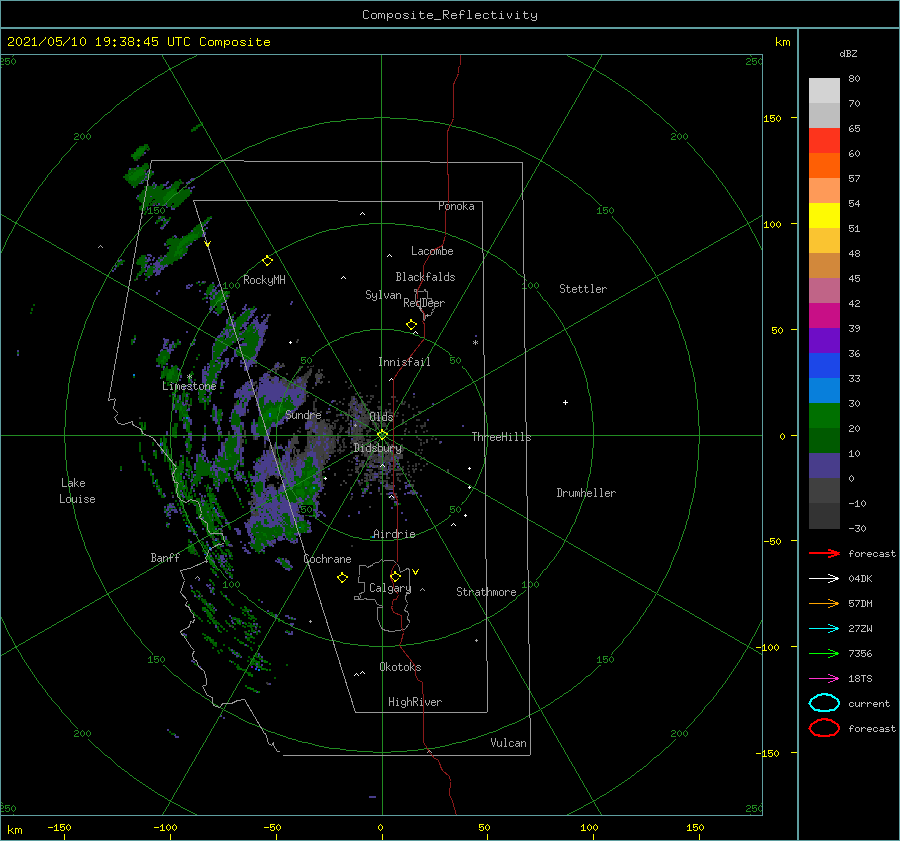This screenshot has height=841, width=900.
Task: Click the Blackfalds label
Action: pyautogui.click(x=425, y=277)
